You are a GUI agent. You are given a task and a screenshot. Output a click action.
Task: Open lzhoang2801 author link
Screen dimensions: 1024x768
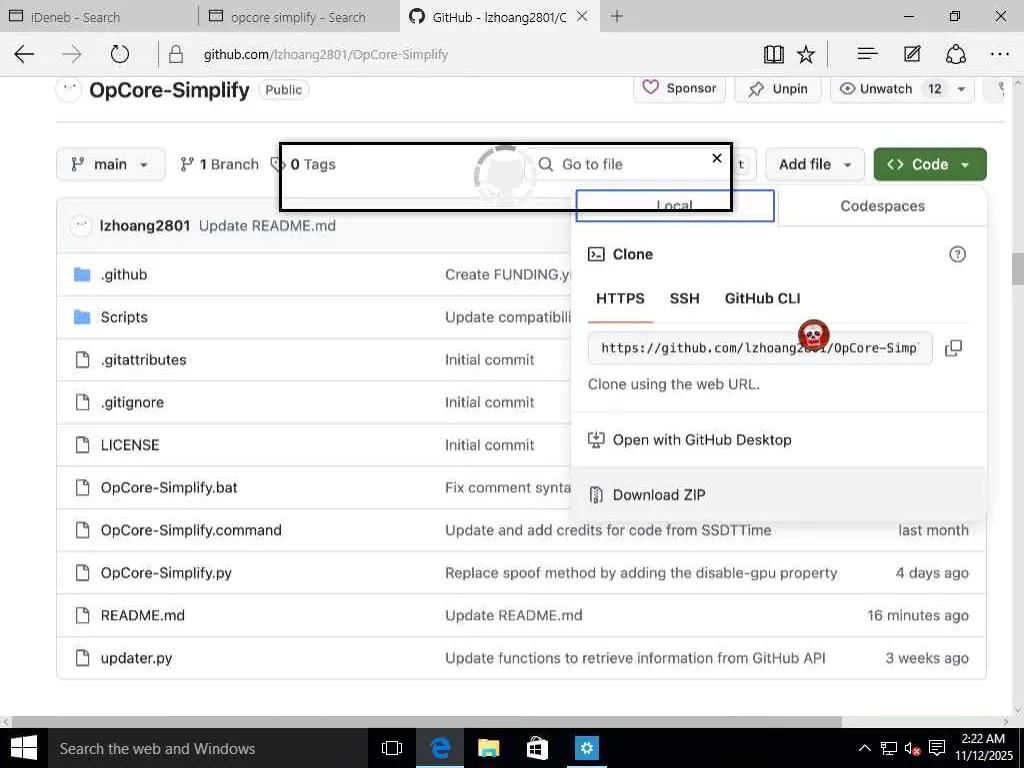pos(144,226)
